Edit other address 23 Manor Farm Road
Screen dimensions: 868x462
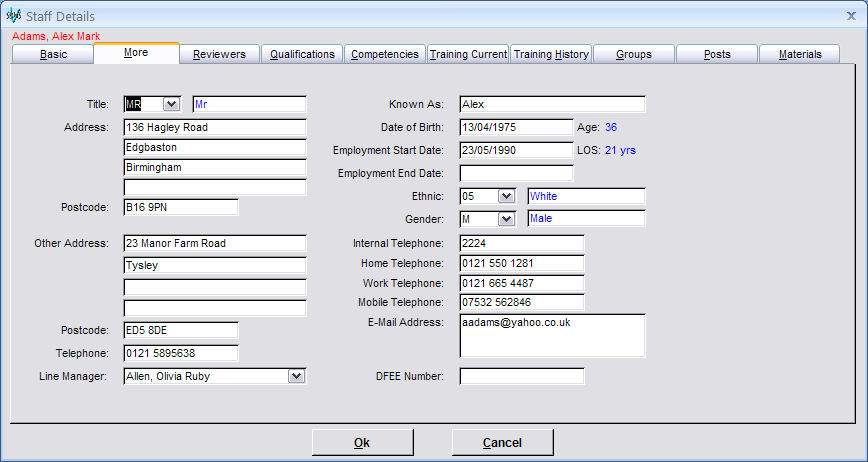coord(215,243)
